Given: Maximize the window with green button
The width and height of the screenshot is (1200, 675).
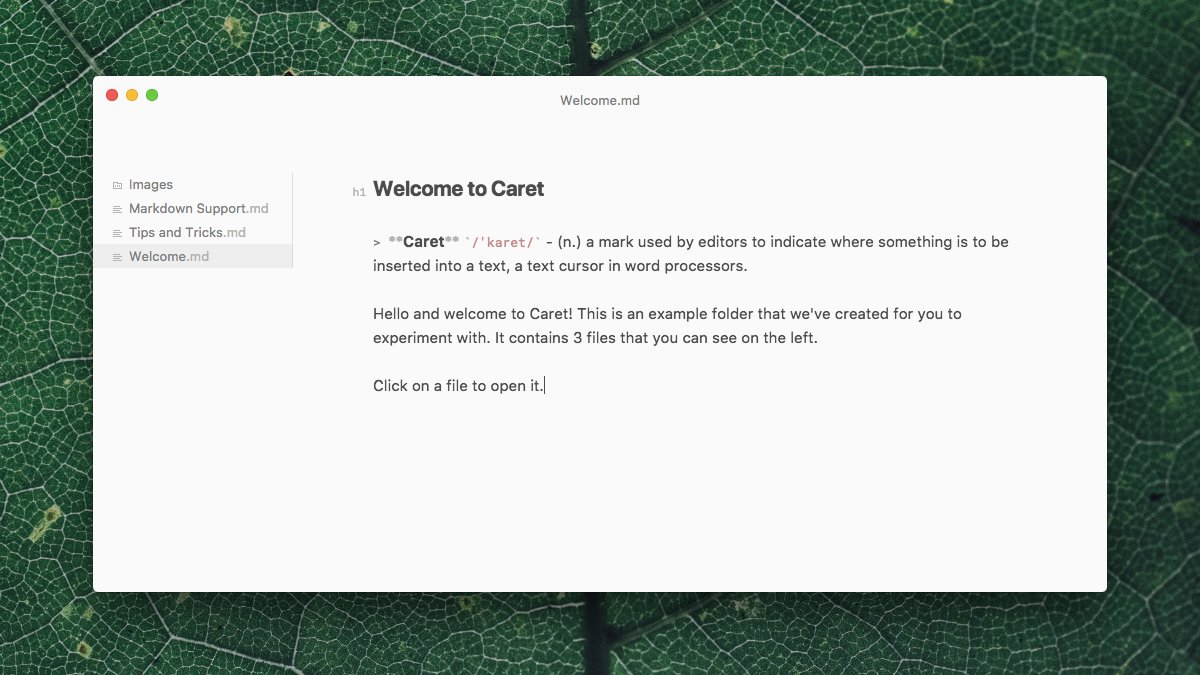Looking at the screenshot, I should [x=152, y=95].
